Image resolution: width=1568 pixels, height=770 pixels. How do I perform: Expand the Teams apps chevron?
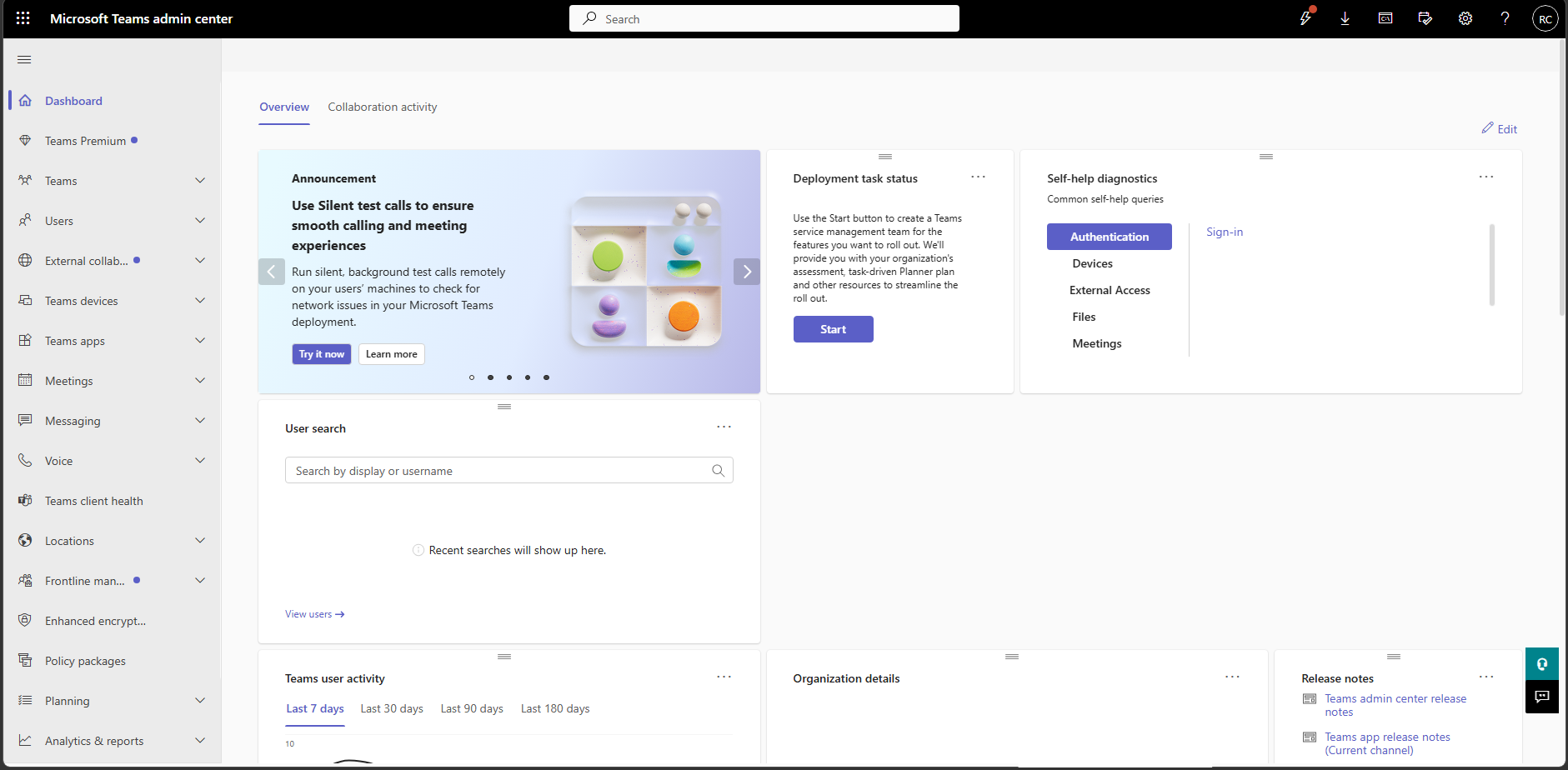[200, 341]
